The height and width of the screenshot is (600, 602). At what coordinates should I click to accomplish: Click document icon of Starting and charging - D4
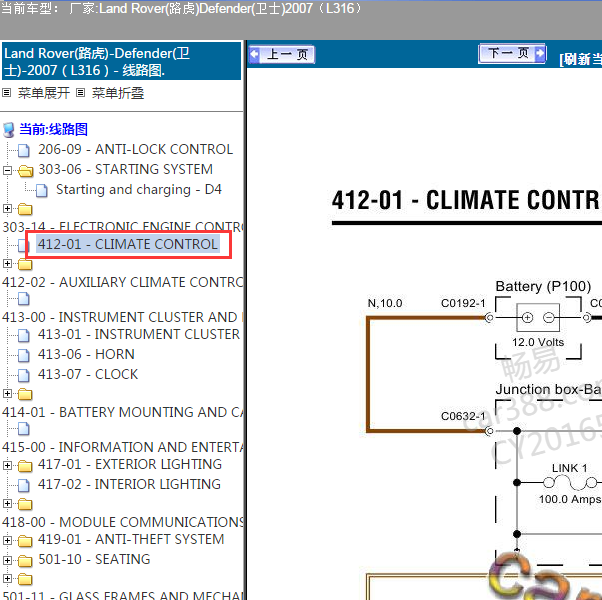point(42,190)
